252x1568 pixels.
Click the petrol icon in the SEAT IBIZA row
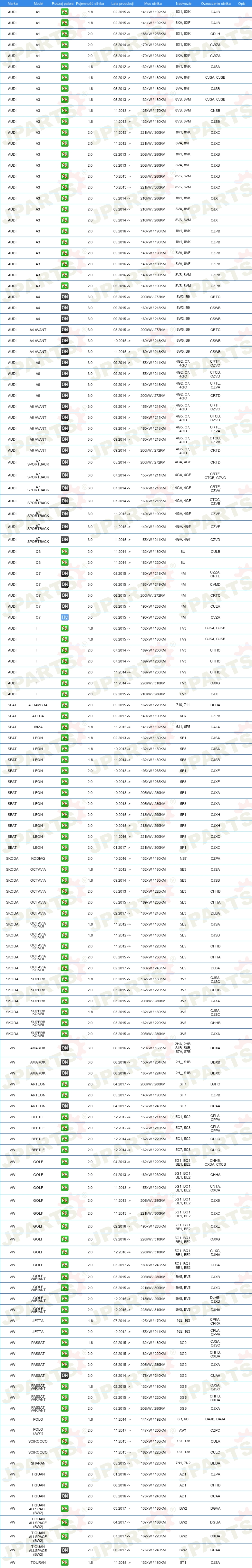click(x=64, y=727)
